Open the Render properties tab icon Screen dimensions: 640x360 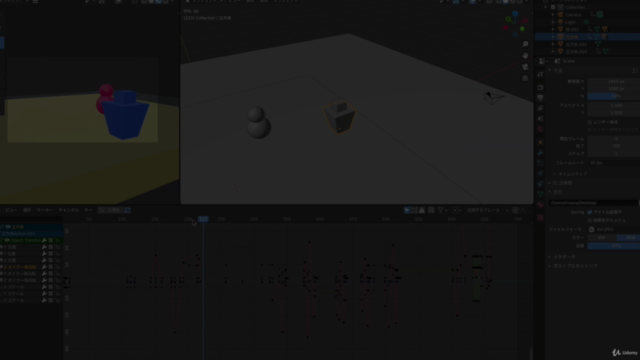click(540, 87)
